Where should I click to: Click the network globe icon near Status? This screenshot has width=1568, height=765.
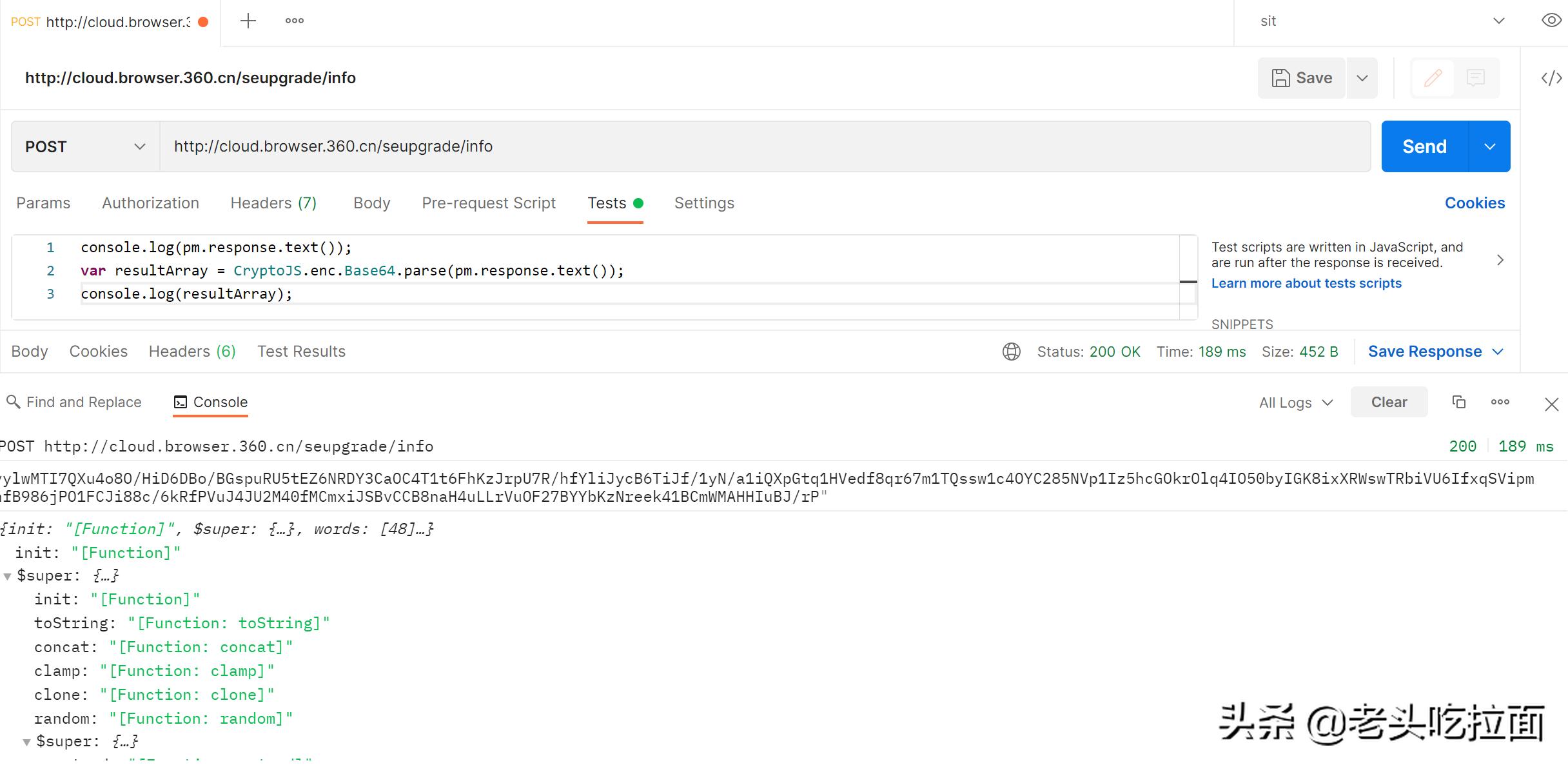[x=1011, y=352]
